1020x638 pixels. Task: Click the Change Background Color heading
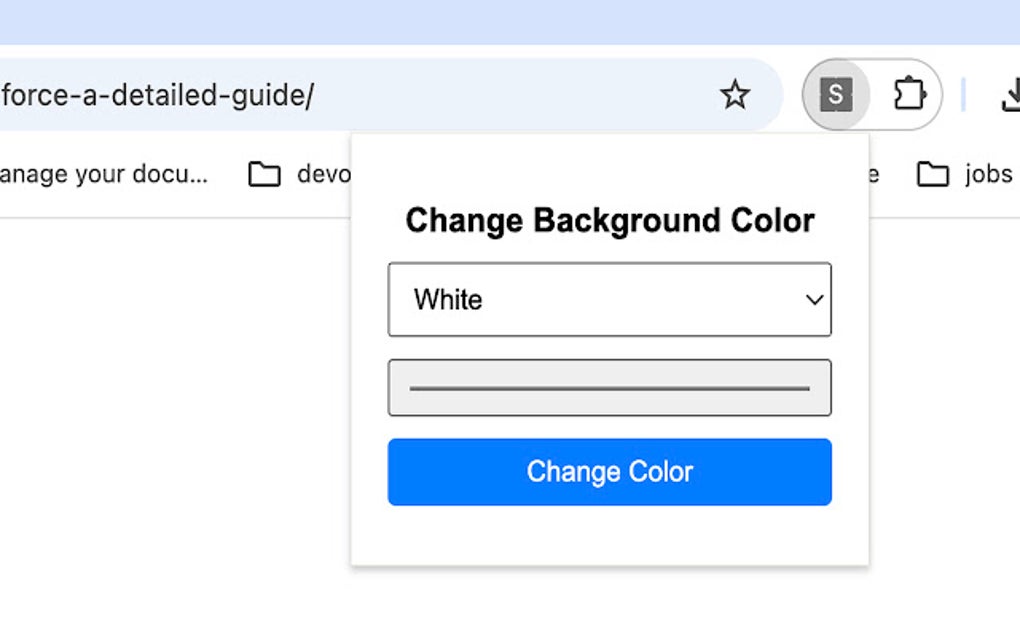(609, 220)
